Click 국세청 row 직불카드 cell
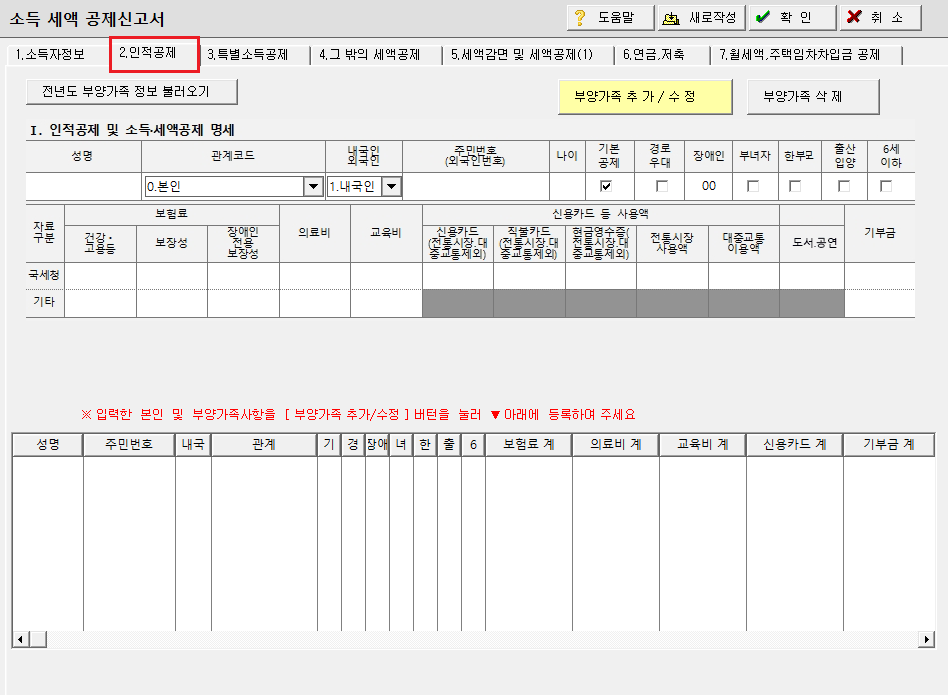This screenshot has width=948, height=695. click(530, 276)
